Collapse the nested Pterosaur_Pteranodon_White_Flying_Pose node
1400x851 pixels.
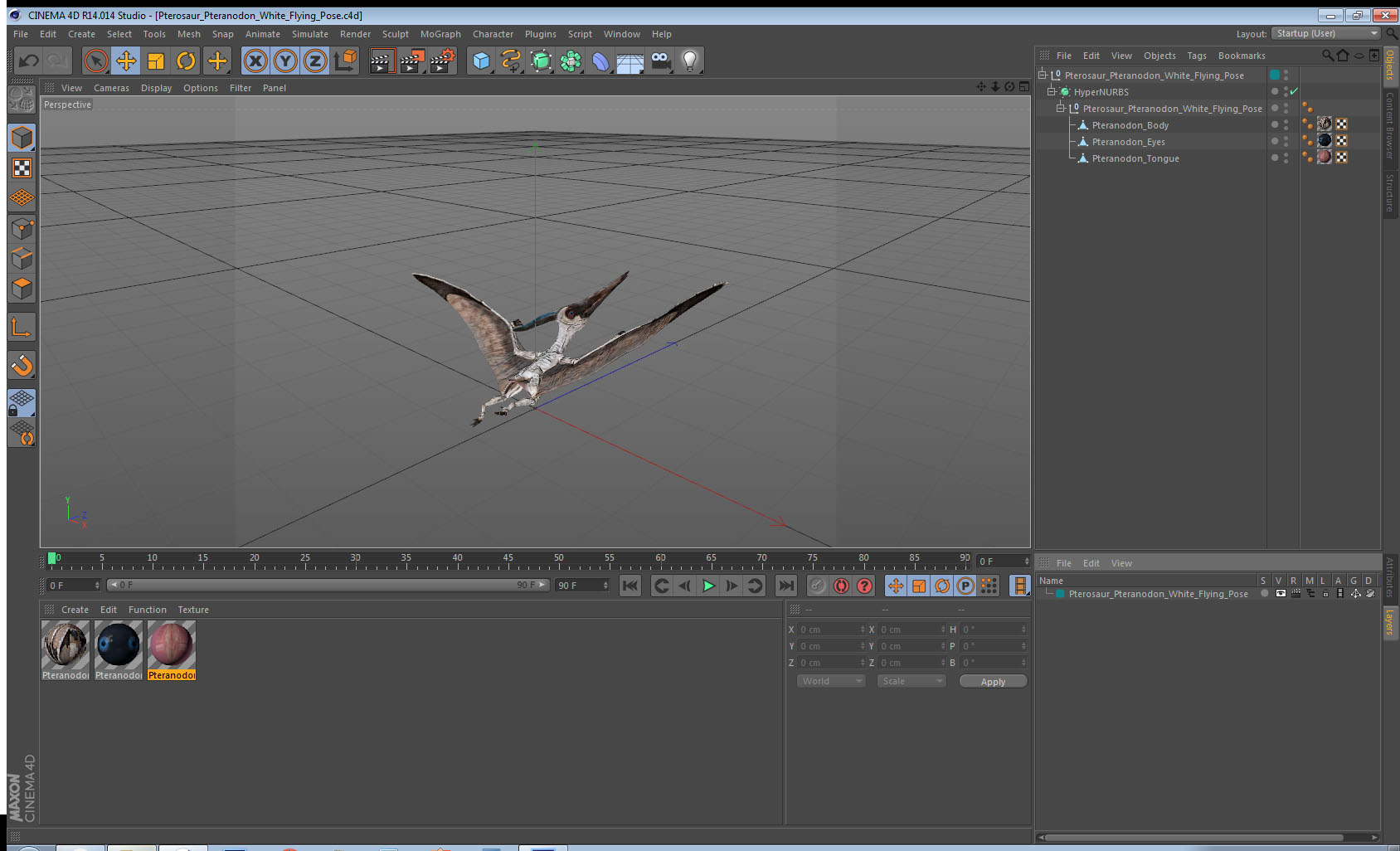click(x=1060, y=108)
